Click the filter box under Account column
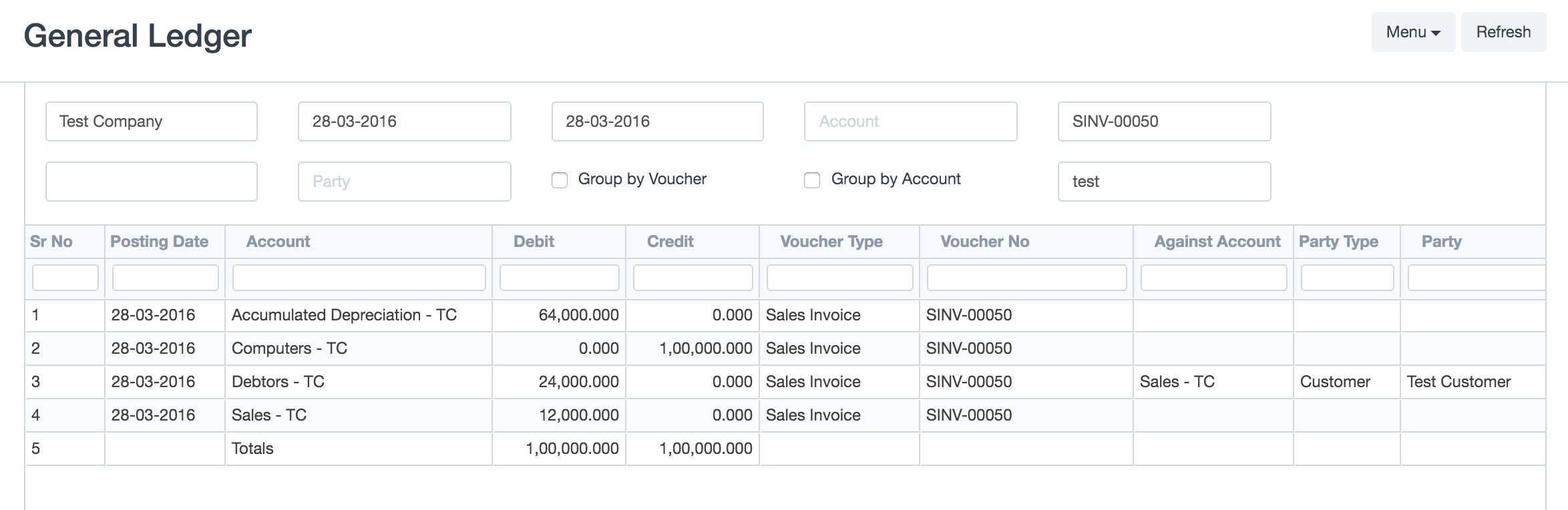Viewport: 1568px width, 510px height. click(x=359, y=278)
